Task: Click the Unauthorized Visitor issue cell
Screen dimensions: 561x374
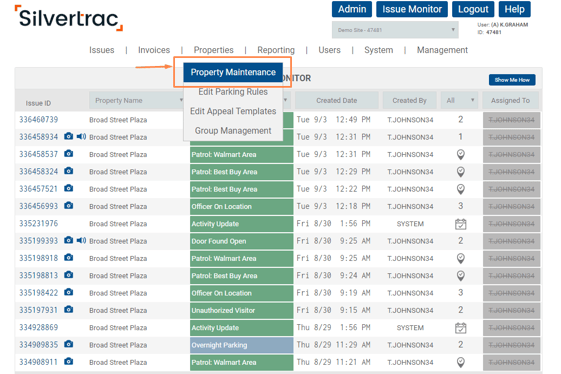Action: point(242,310)
